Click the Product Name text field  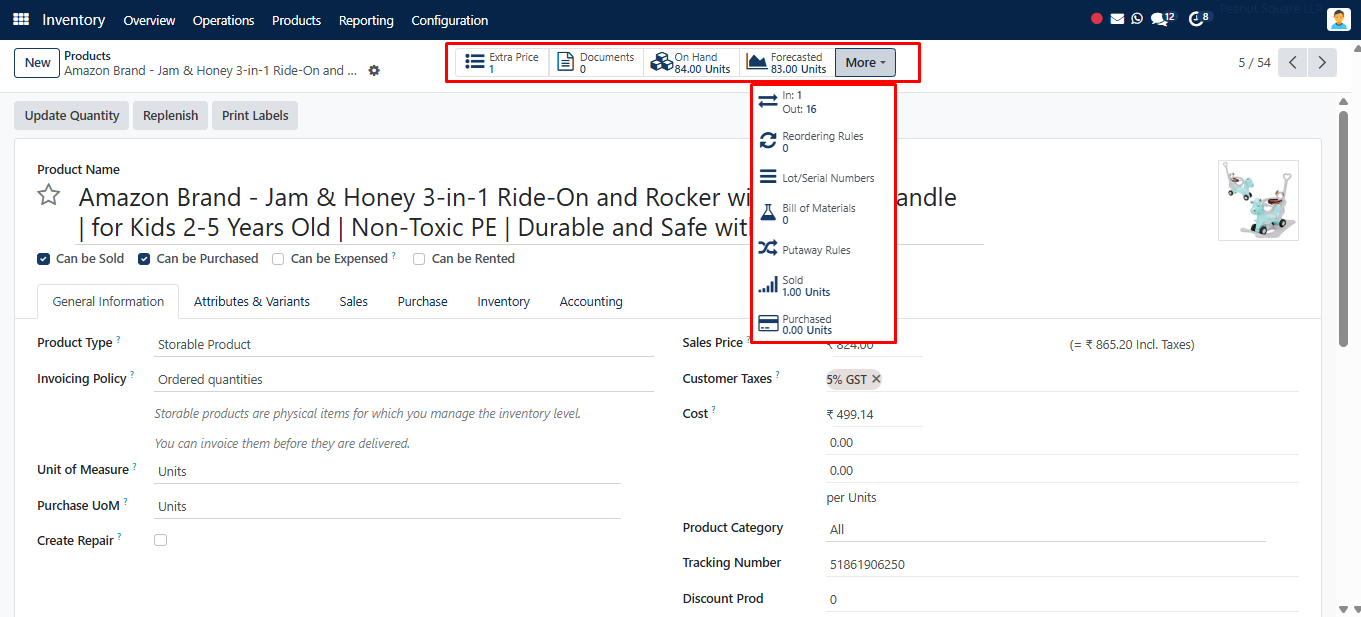(530, 213)
